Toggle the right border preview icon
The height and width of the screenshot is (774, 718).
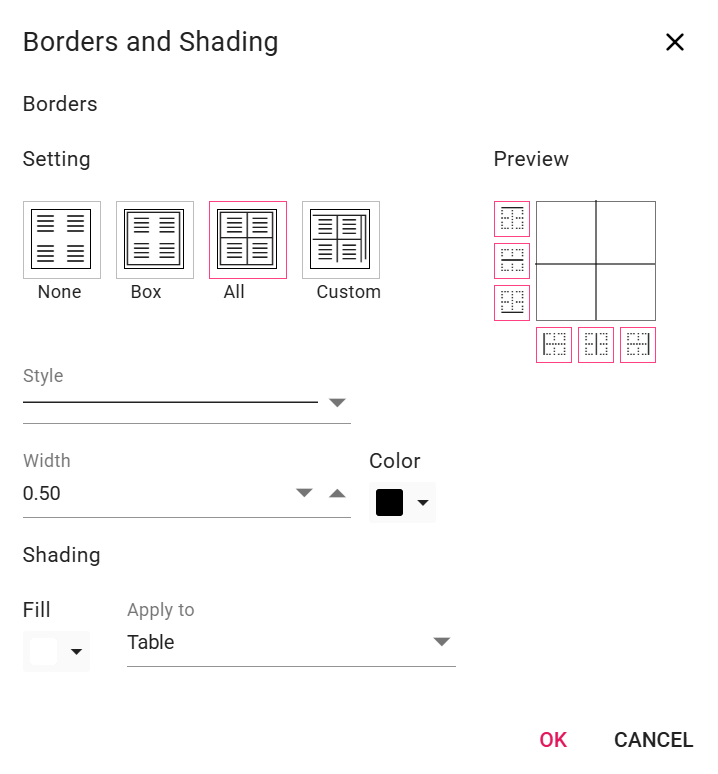[x=638, y=345]
